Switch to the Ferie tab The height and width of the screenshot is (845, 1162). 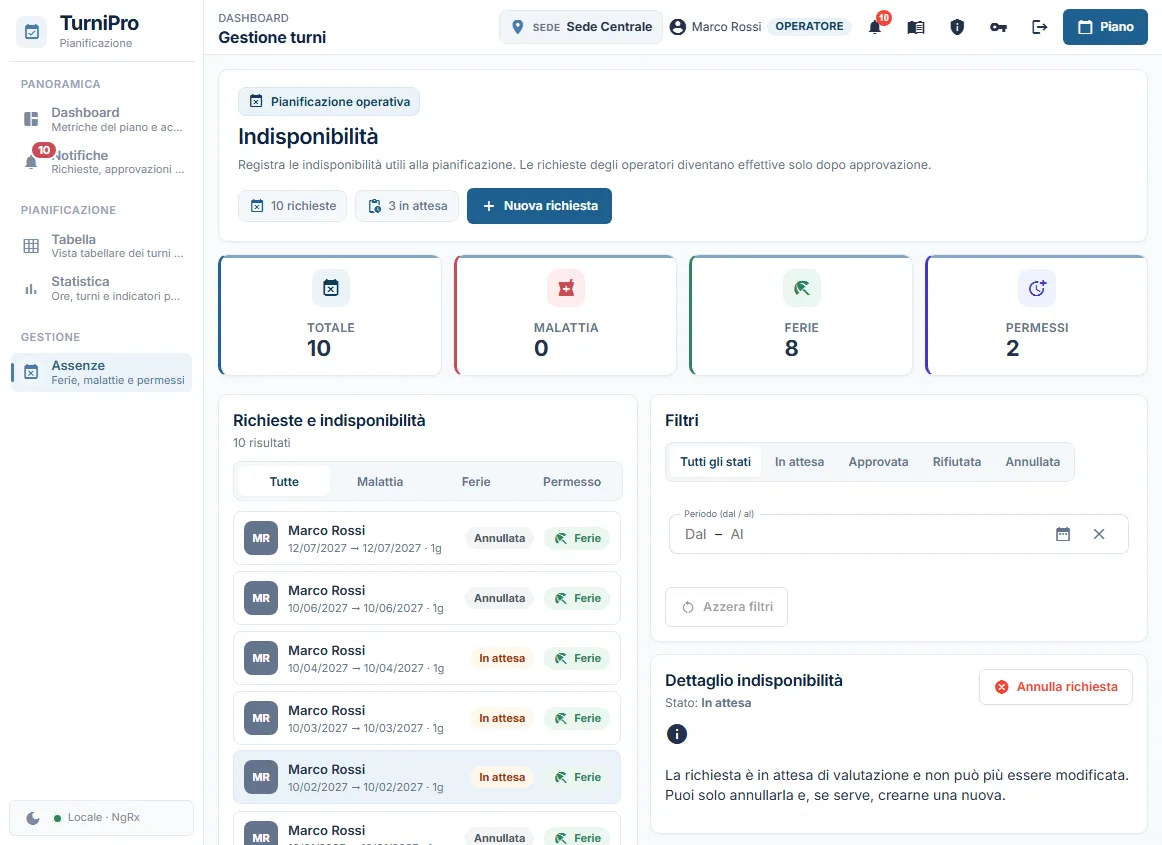click(x=476, y=482)
